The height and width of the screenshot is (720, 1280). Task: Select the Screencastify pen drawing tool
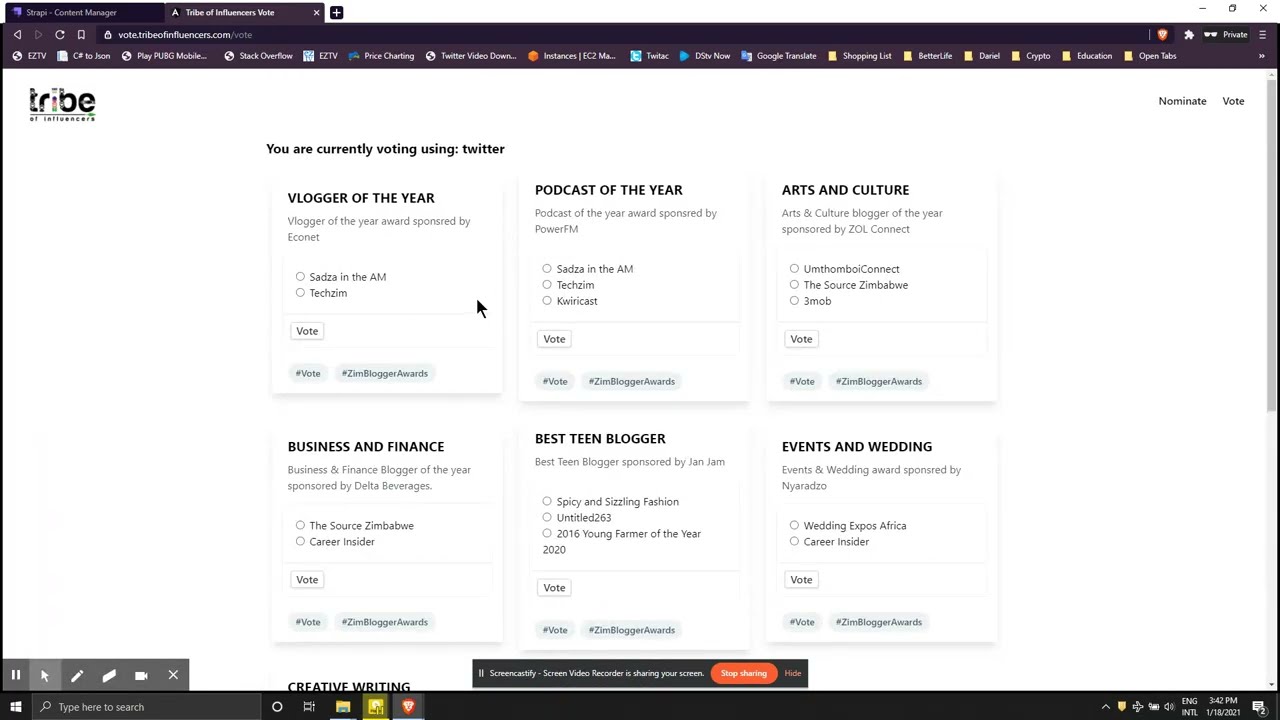pos(77,676)
